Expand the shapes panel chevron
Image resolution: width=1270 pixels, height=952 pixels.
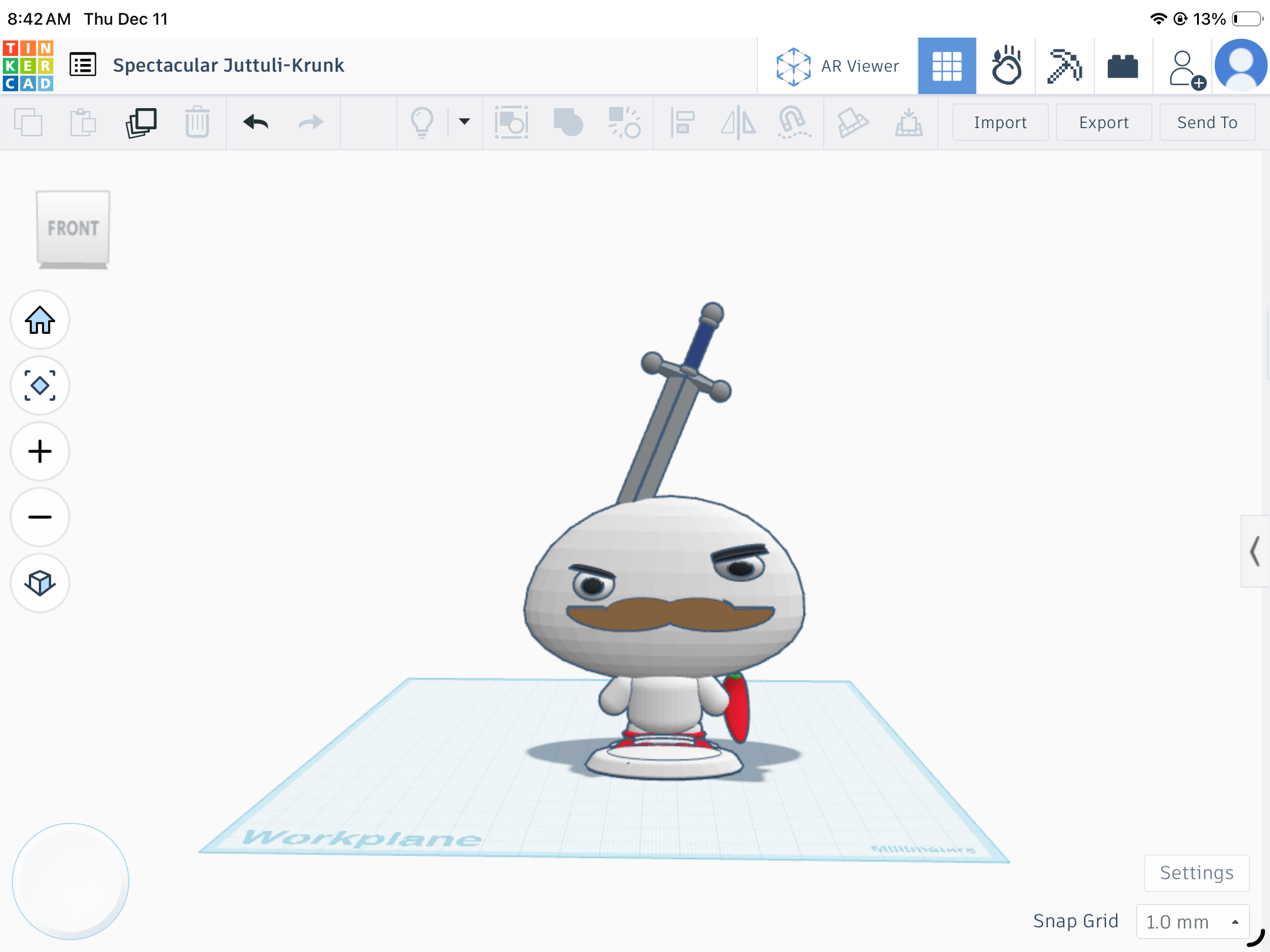(x=1255, y=551)
